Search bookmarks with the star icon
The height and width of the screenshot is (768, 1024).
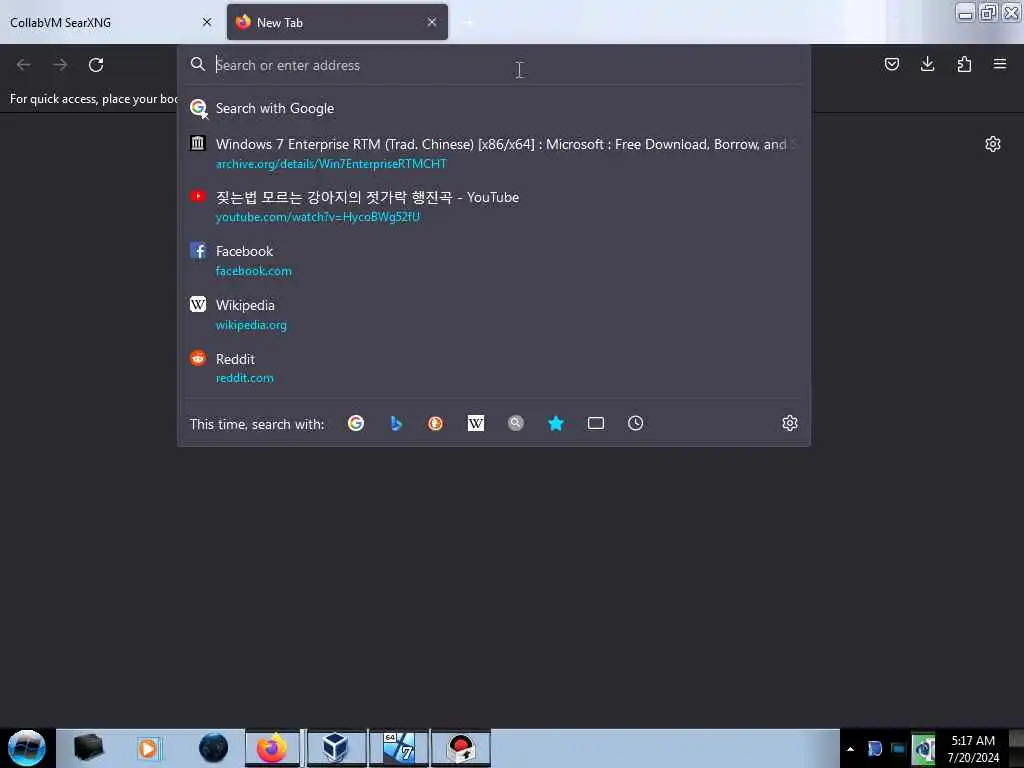[x=556, y=423]
